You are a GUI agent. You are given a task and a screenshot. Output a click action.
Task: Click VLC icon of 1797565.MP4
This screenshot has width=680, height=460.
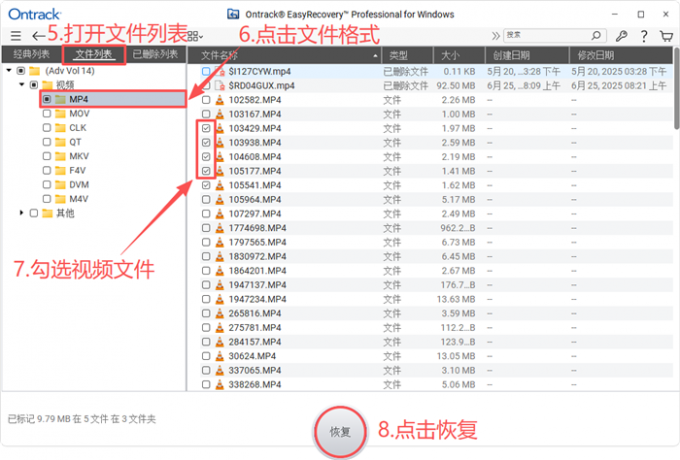220,242
